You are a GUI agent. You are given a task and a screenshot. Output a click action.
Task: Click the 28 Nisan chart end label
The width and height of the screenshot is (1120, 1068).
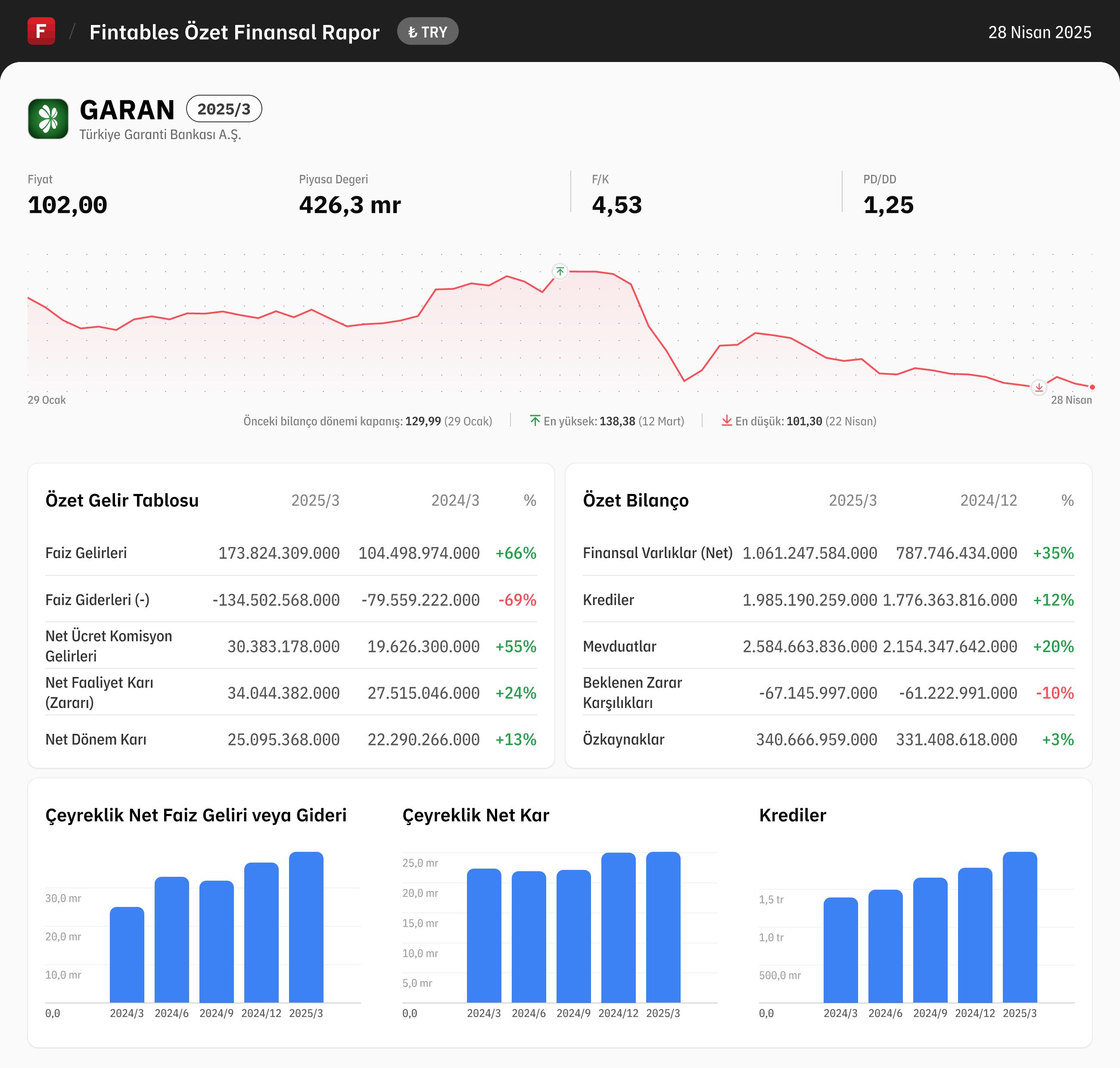(x=1071, y=400)
